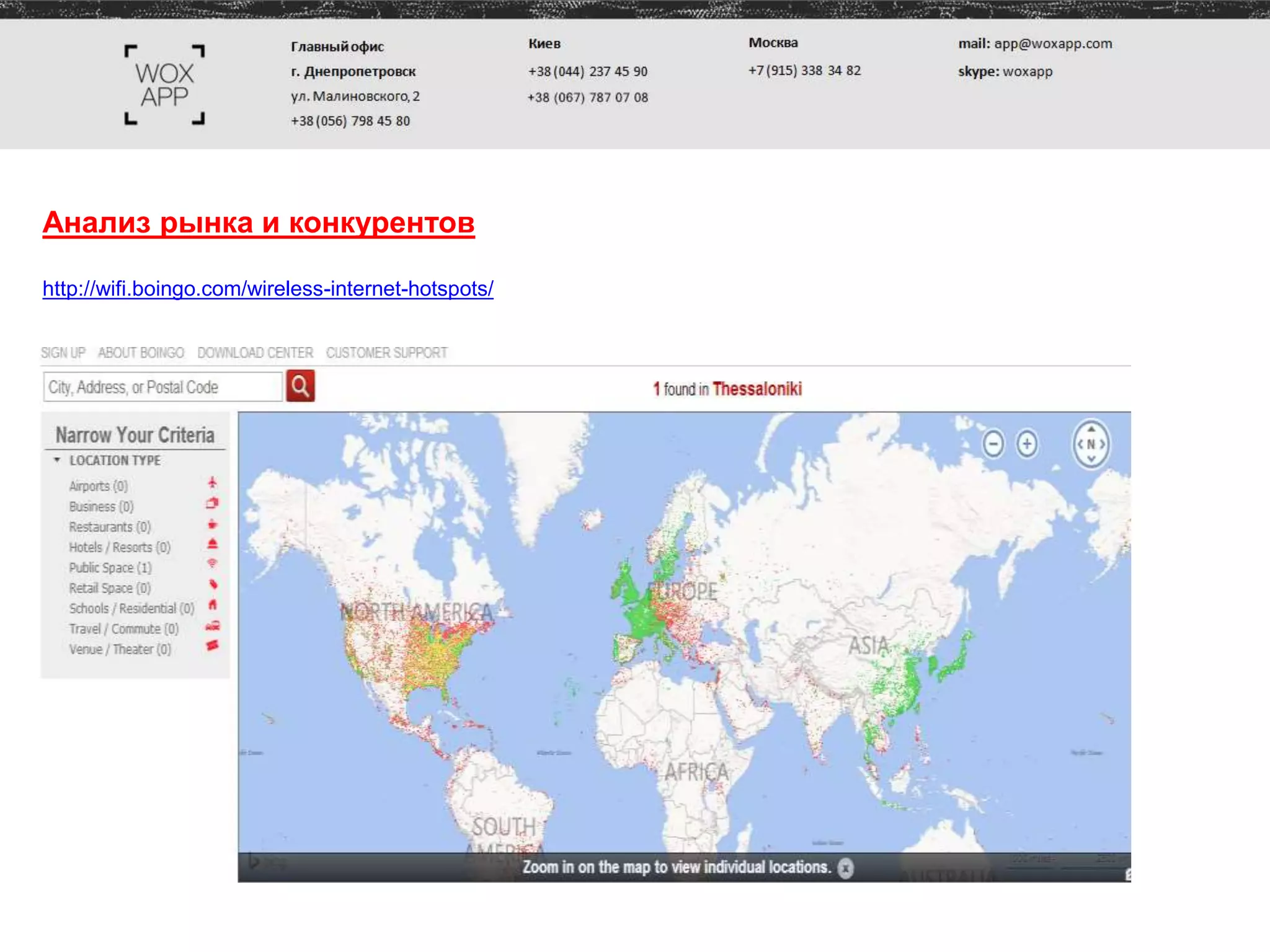Open the SIGN UP menu item
The image size is (1270, 952).
click(63, 353)
